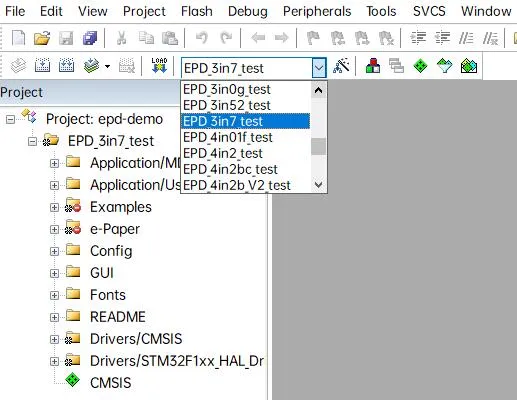Click the target combo box dropdown arrow
The image size is (517, 400).
[319, 68]
